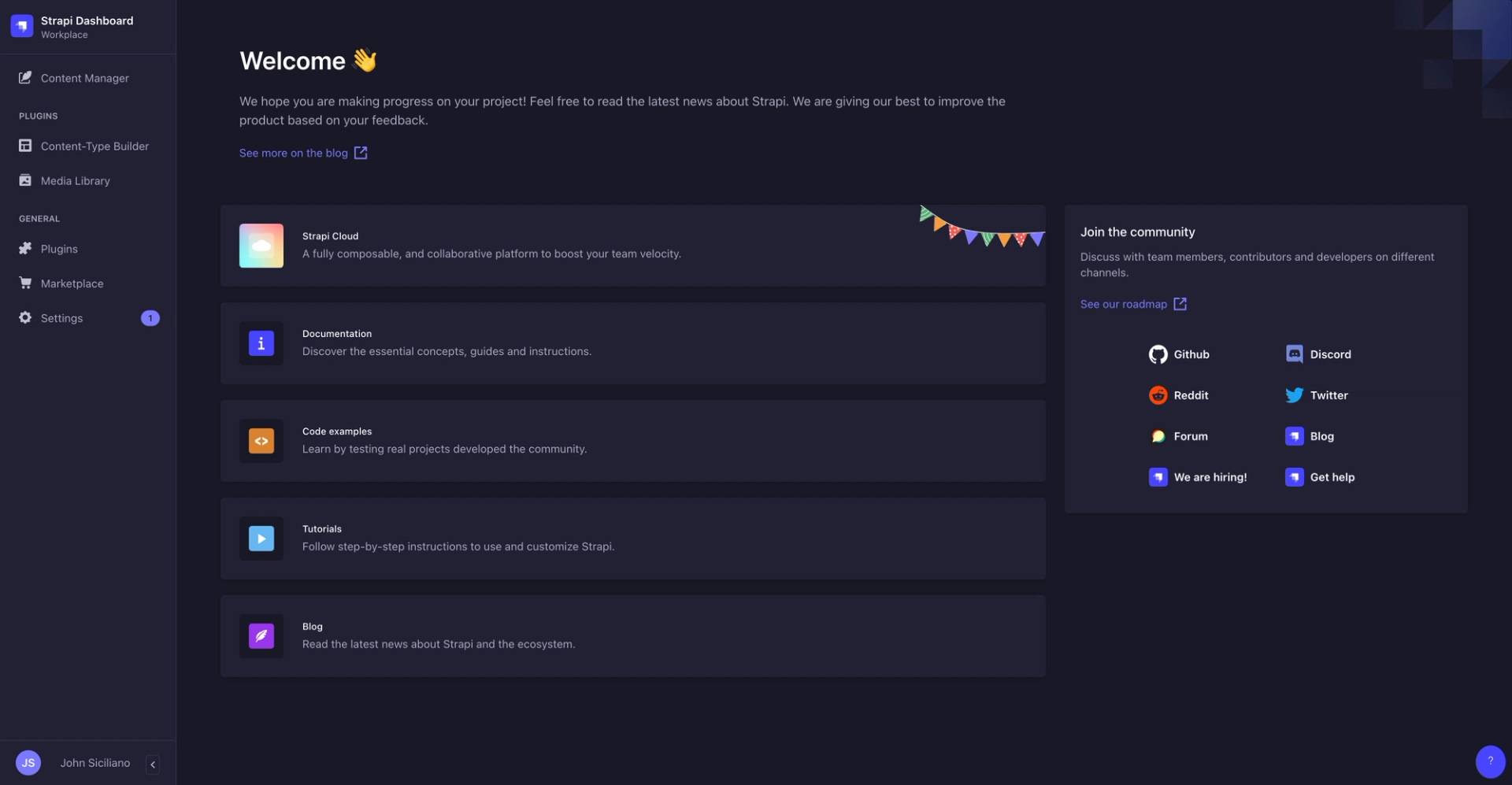Open the Strapi Forum link

tap(1179, 435)
